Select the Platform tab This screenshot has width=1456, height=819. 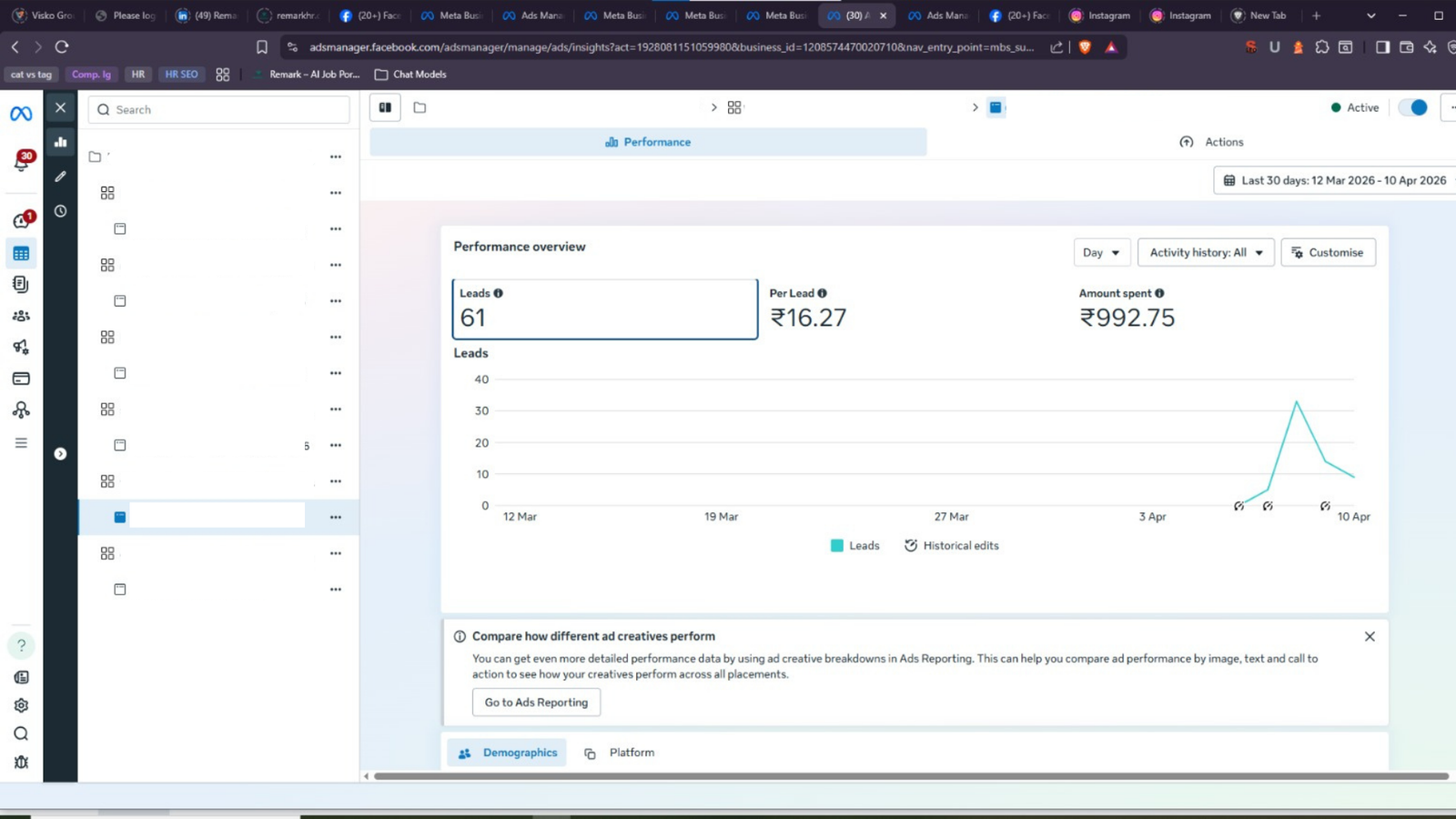coord(619,753)
